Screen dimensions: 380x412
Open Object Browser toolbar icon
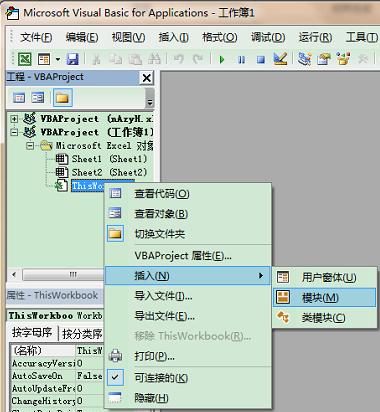point(343,59)
